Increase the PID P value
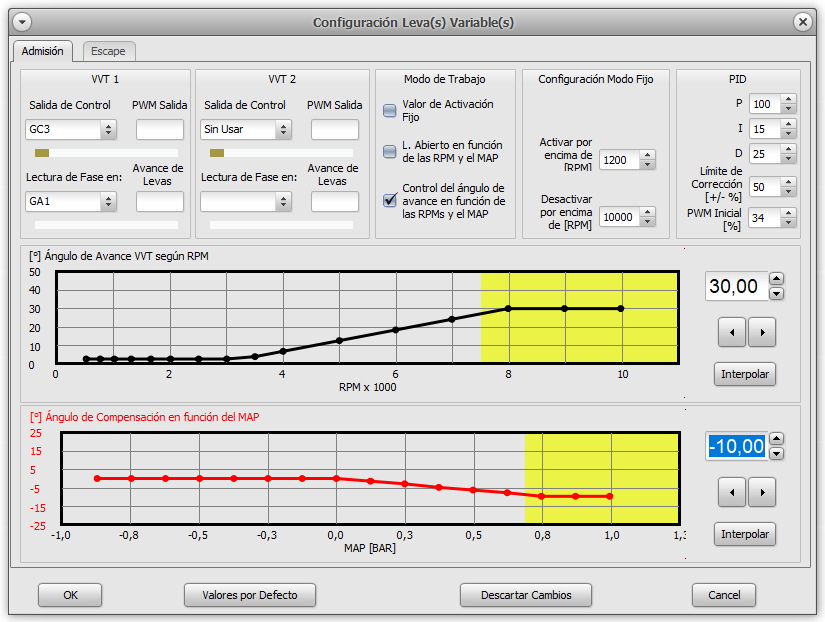Screen dimensions: 825x622 tap(788, 99)
